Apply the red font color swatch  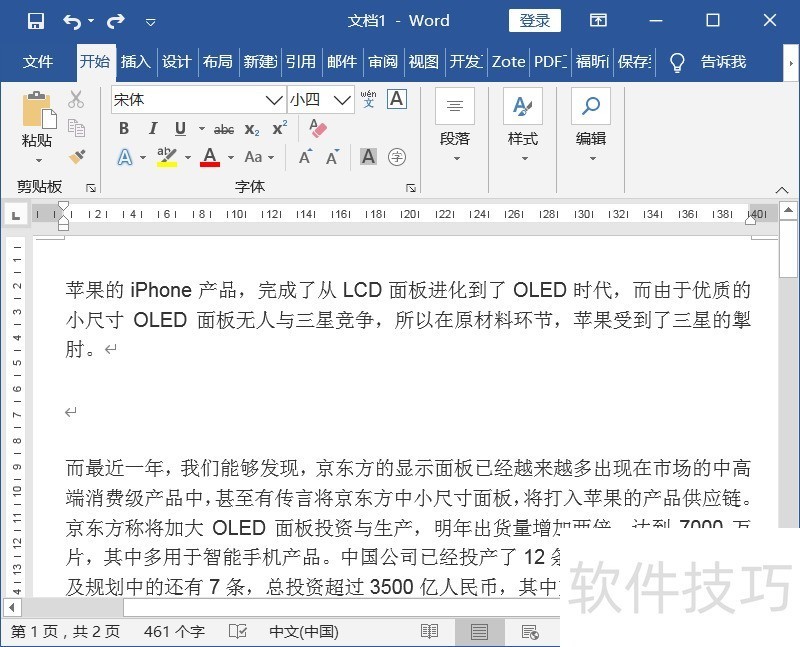[x=210, y=157]
